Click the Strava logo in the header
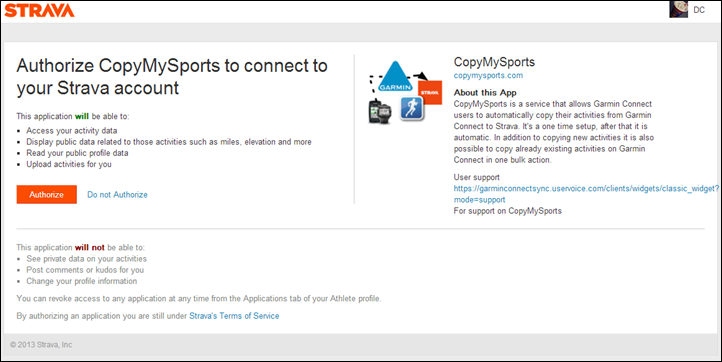 point(39,11)
